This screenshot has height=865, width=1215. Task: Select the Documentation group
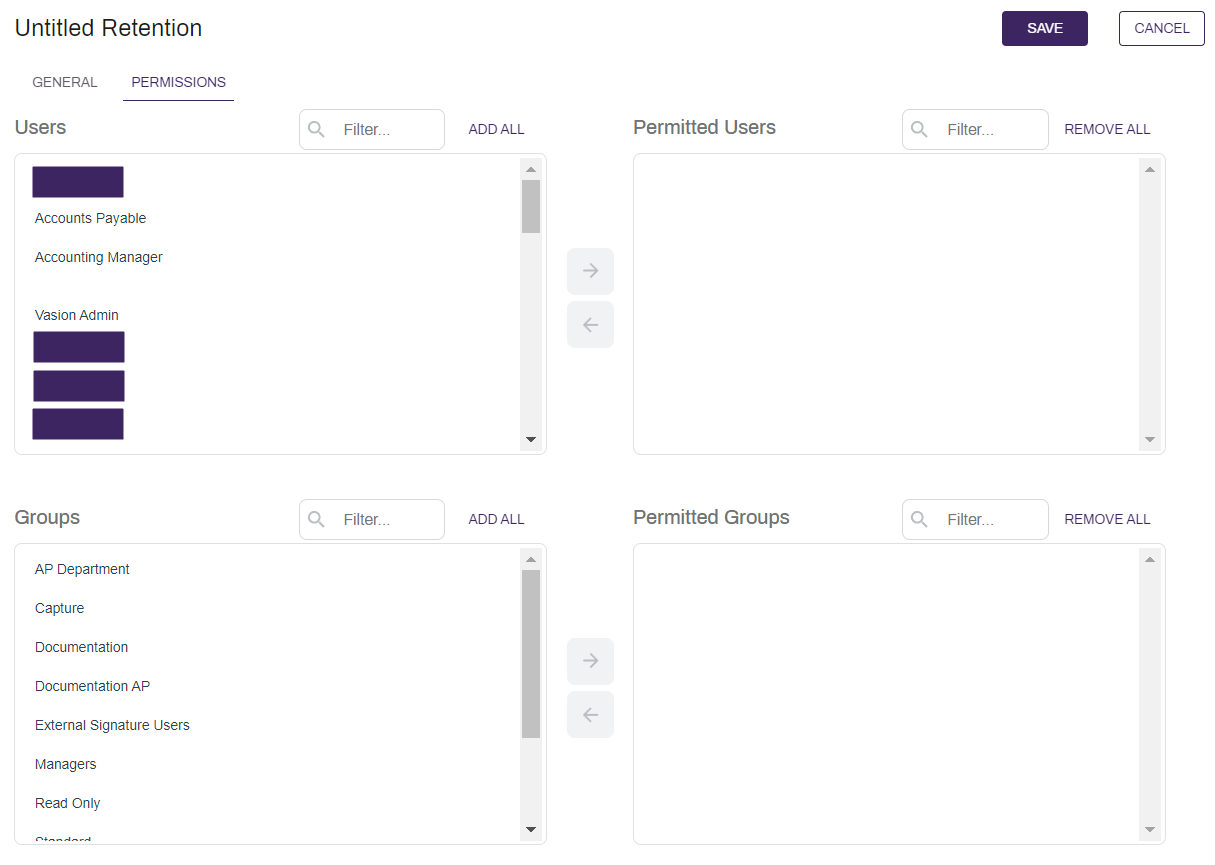click(x=81, y=647)
